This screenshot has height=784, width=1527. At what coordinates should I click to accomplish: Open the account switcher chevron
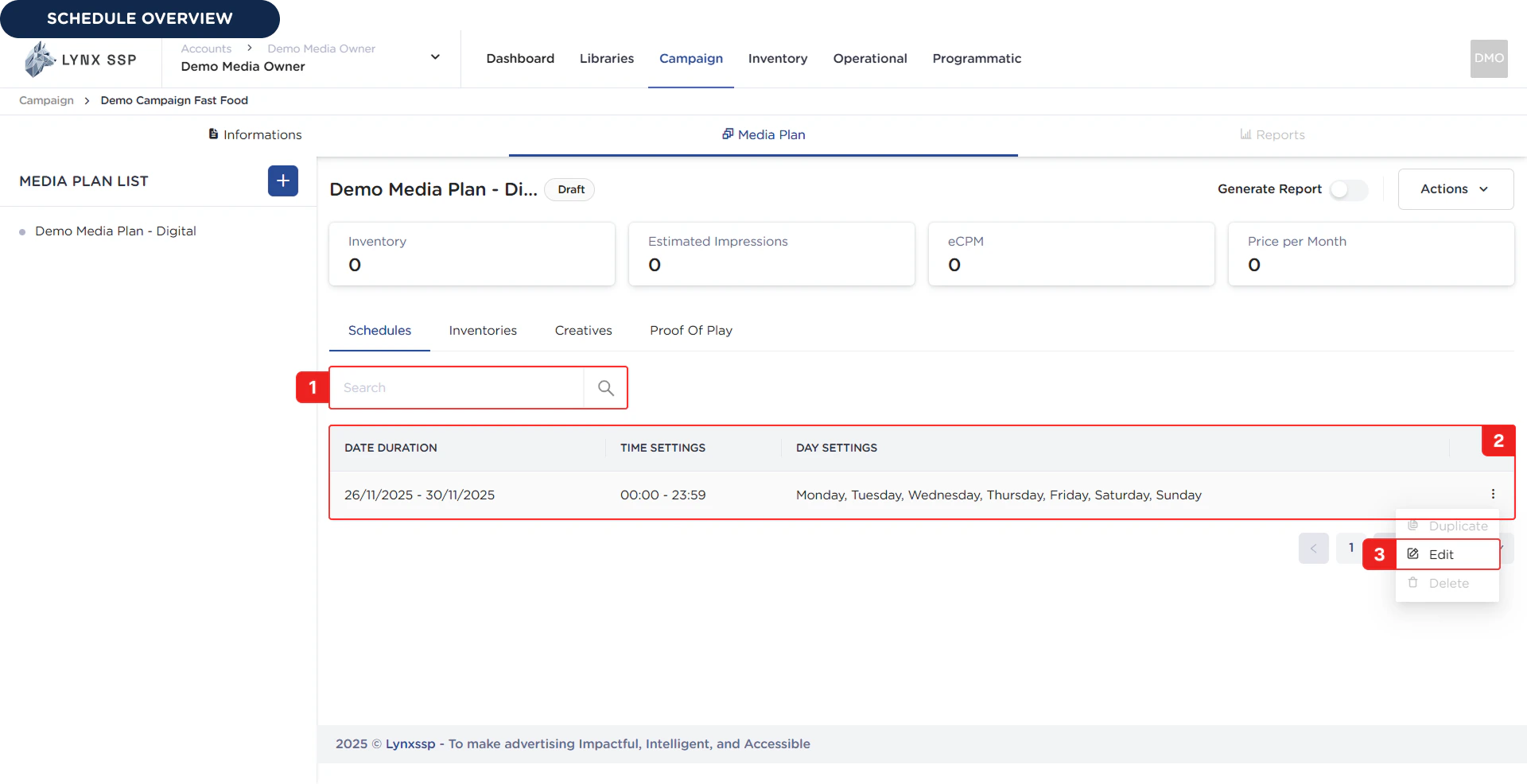435,57
